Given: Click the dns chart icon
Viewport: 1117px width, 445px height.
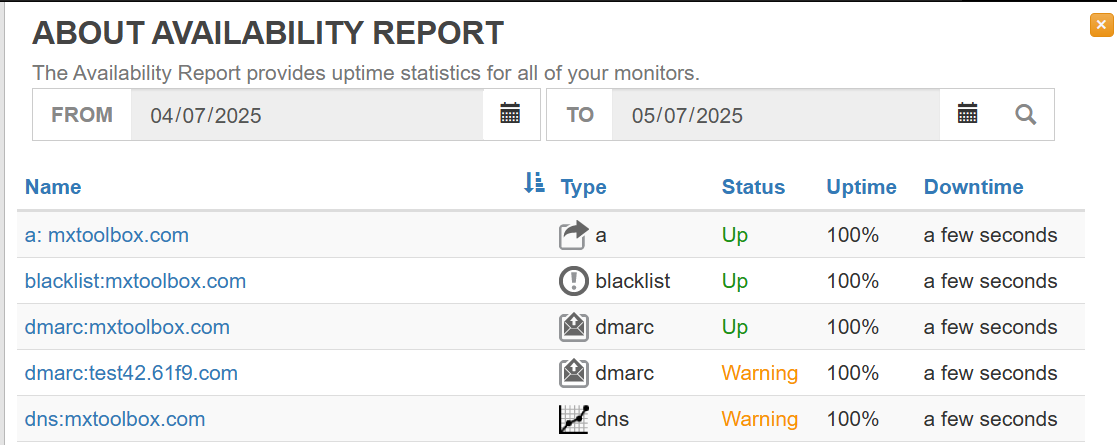Looking at the screenshot, I should (573, 419).
